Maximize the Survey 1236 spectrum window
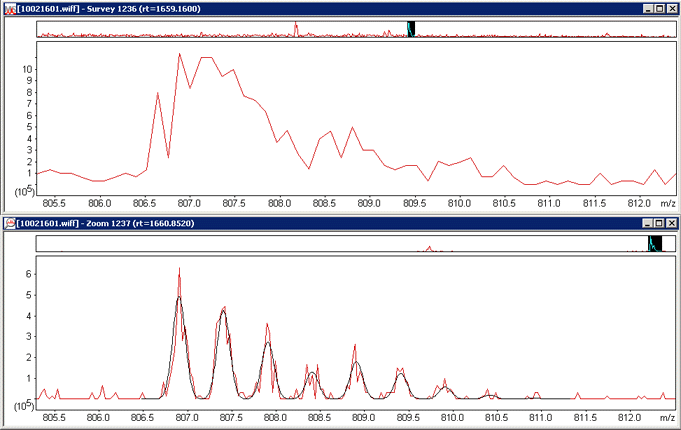The height and width of the screenshot is (430, 681). [x=657, y=9]
